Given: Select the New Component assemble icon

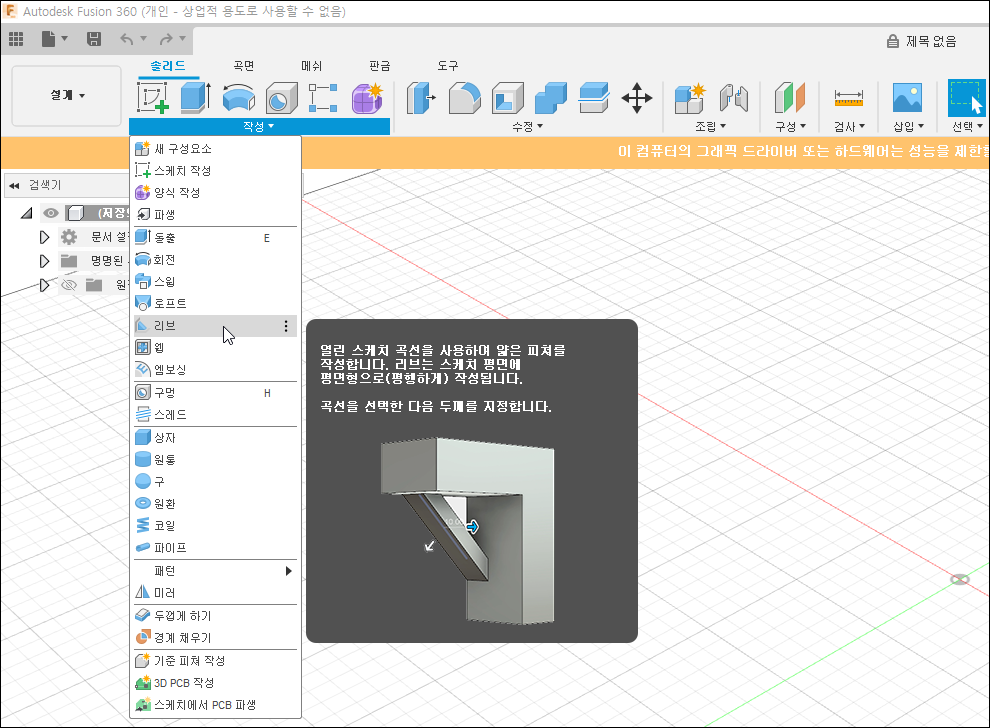Looking at the screenshot, I should 689,98.
